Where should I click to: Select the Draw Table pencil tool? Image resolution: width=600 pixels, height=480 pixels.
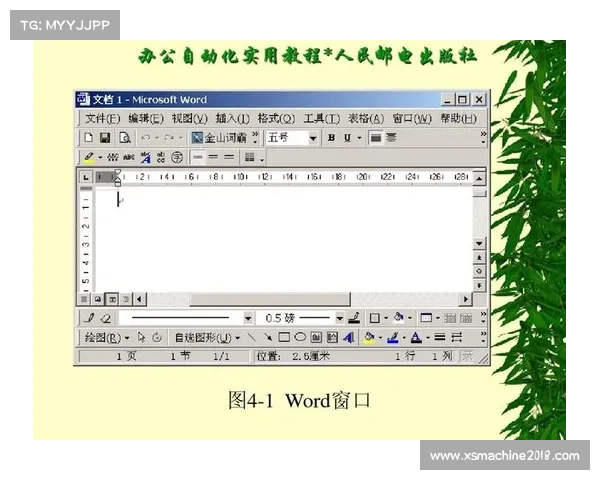(90, 318)
